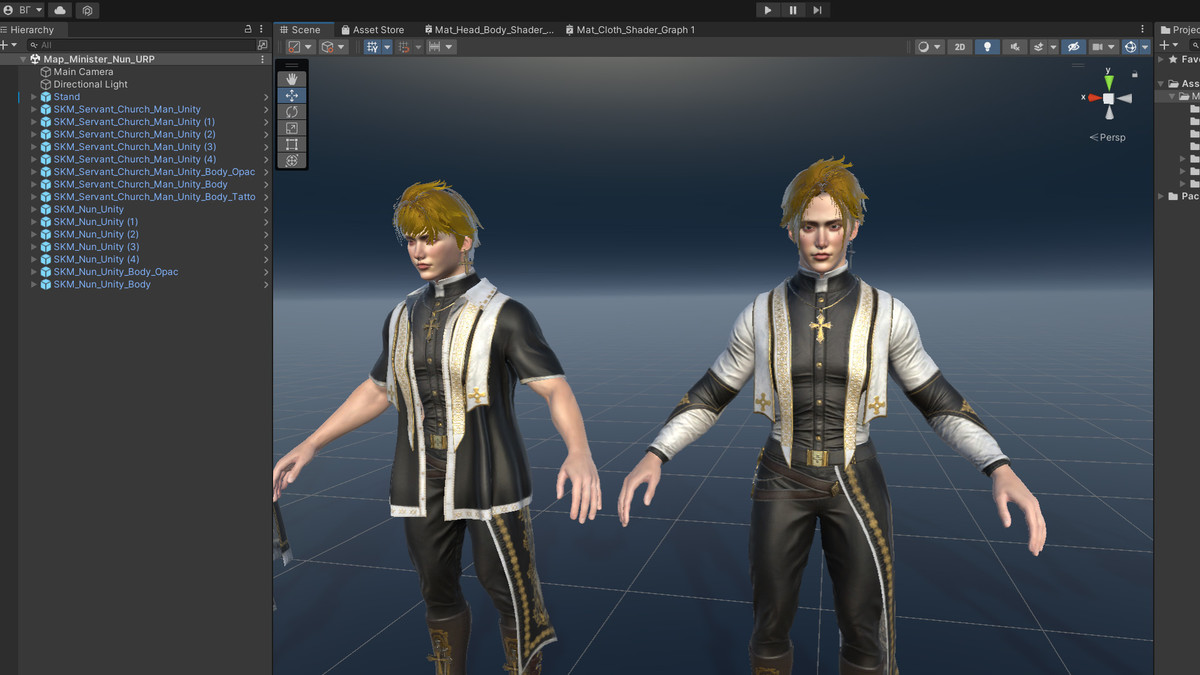Open the Hierarchy create plus dropdown

click(9, 45)
